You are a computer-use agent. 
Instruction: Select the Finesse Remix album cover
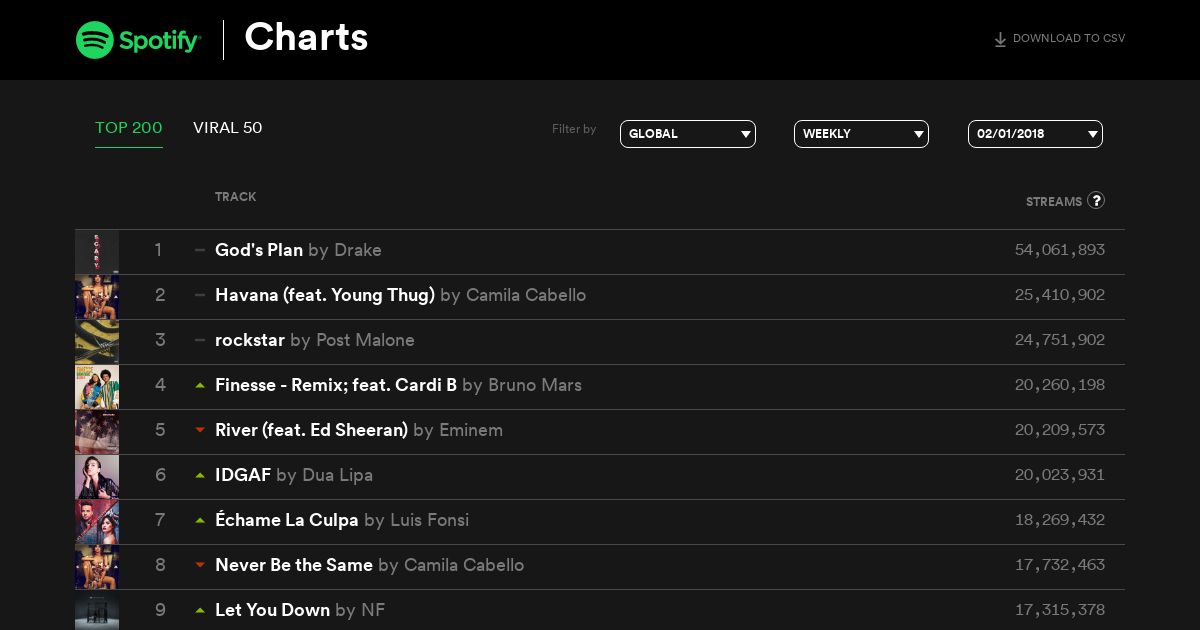(97, 387)
